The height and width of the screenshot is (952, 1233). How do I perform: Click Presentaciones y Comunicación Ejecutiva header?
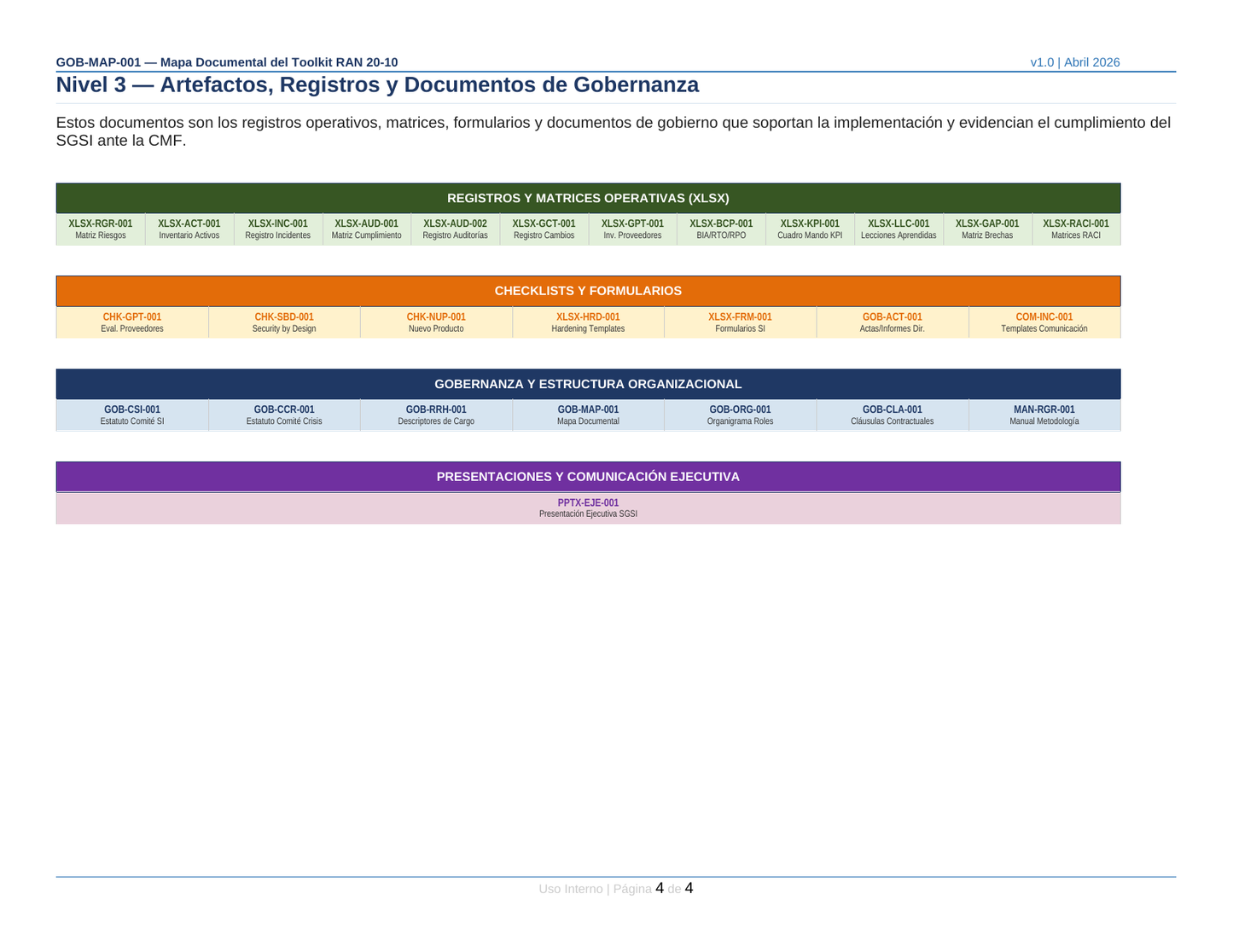(x=588, y=477)
